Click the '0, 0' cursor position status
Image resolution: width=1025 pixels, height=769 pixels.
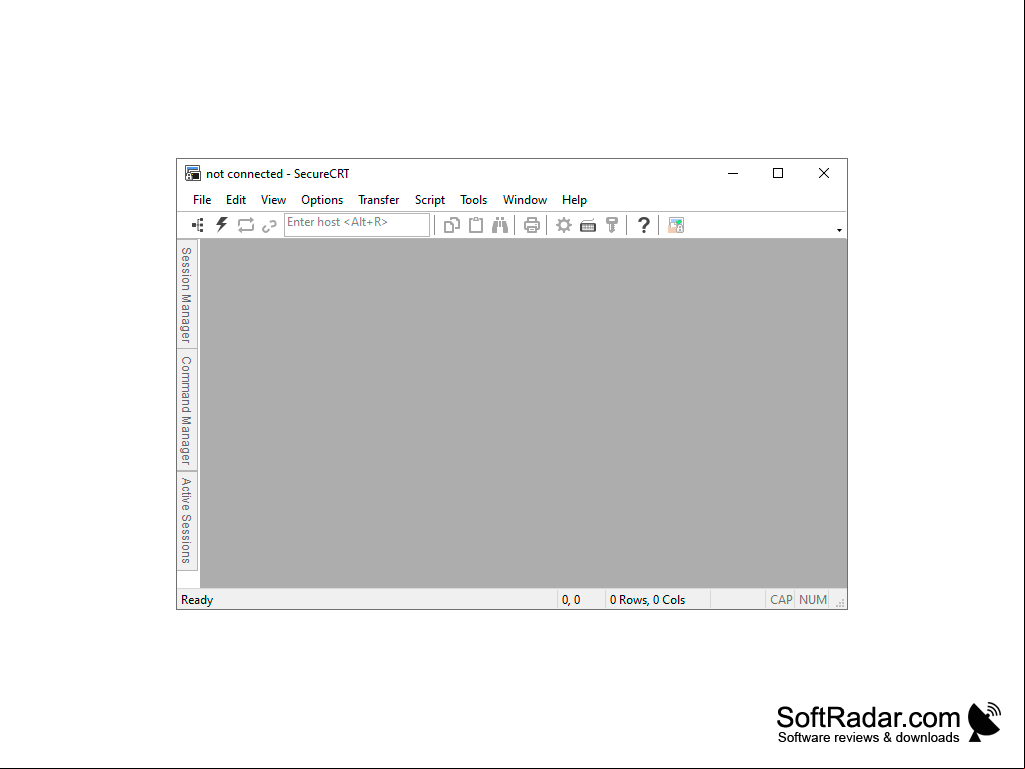point(571,600)
